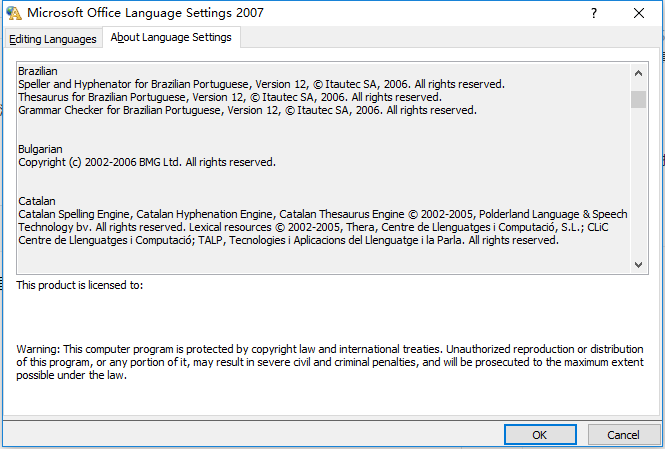Image resolution: width=665 pixels, height=449 pixels.
Task: Switch to the Editing Languages tab
Action: (53, 39)
